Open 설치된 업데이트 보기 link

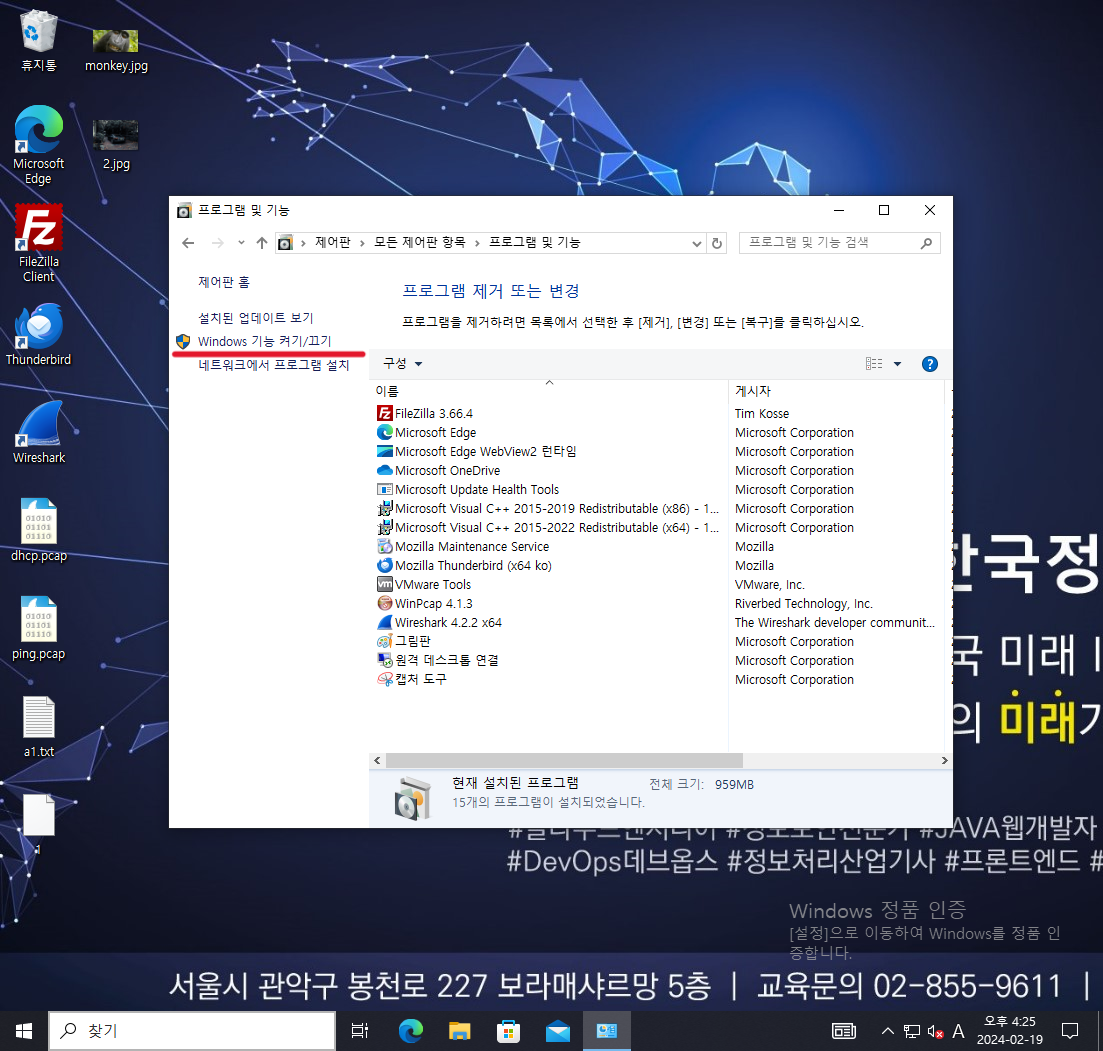pos(256,318)
